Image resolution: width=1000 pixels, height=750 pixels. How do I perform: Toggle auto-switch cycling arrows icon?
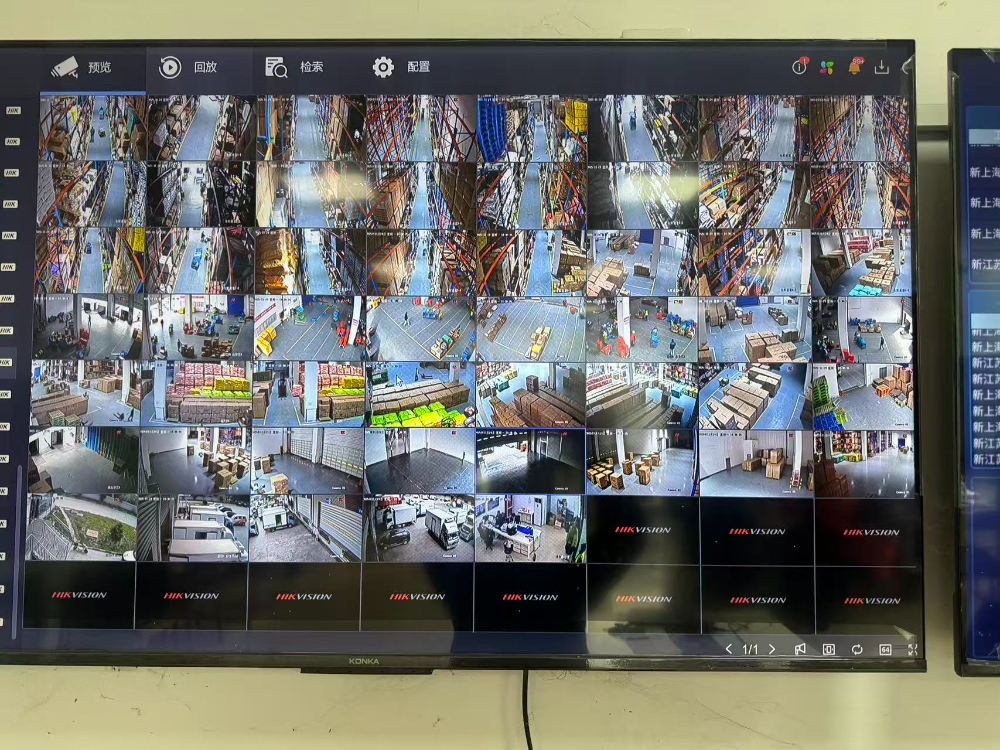tap(857, 649)
